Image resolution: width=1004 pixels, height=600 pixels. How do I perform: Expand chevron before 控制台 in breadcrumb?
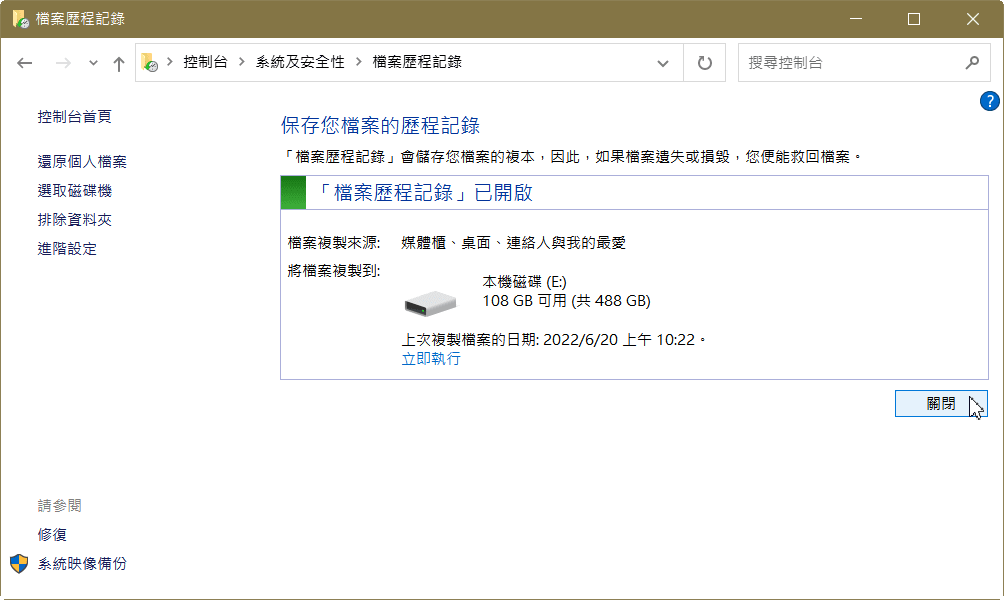(x=170, y=61)
